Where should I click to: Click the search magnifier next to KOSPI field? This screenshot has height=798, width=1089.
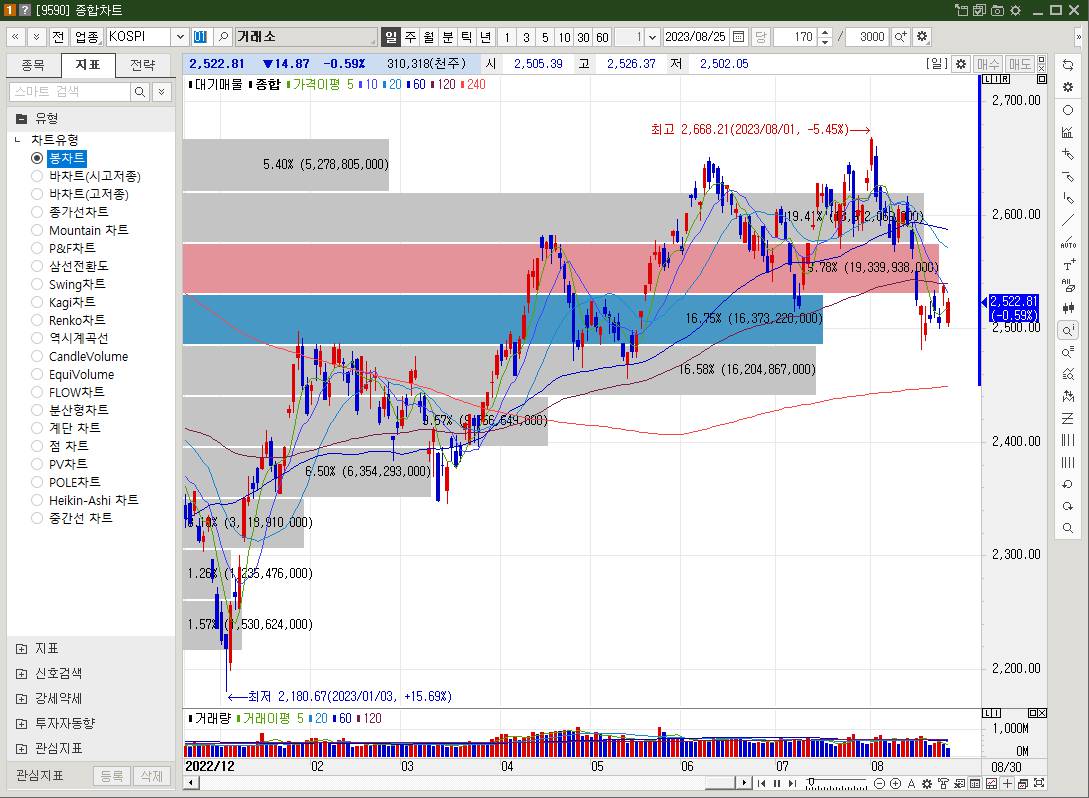click(223, 37)
